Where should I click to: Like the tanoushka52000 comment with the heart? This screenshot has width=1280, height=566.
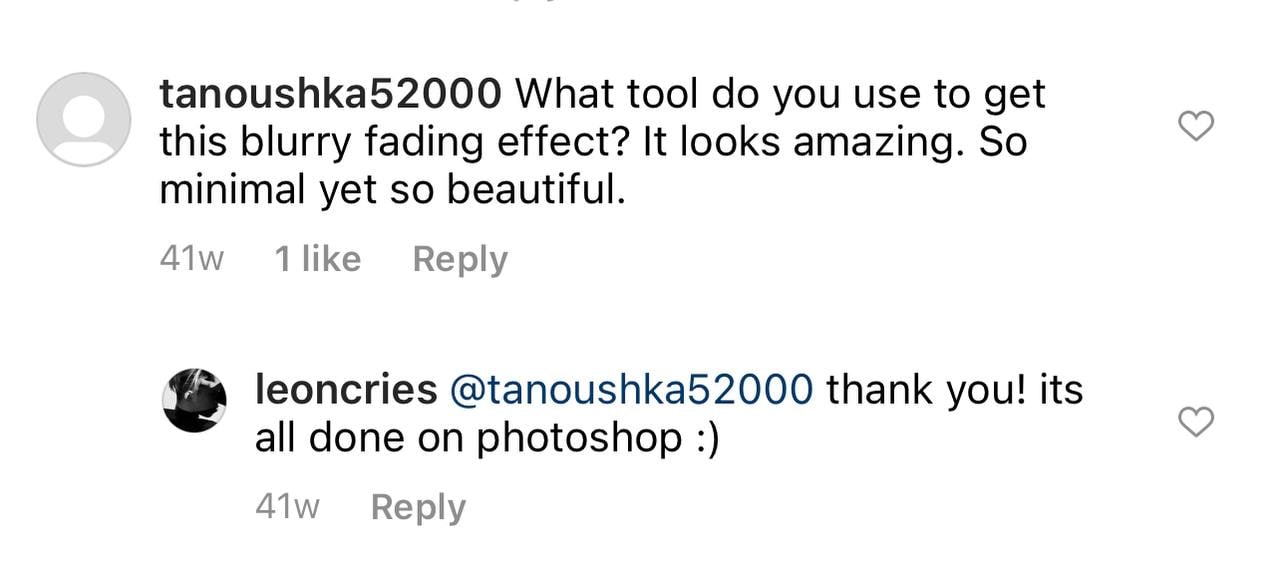click(1196, 126)
